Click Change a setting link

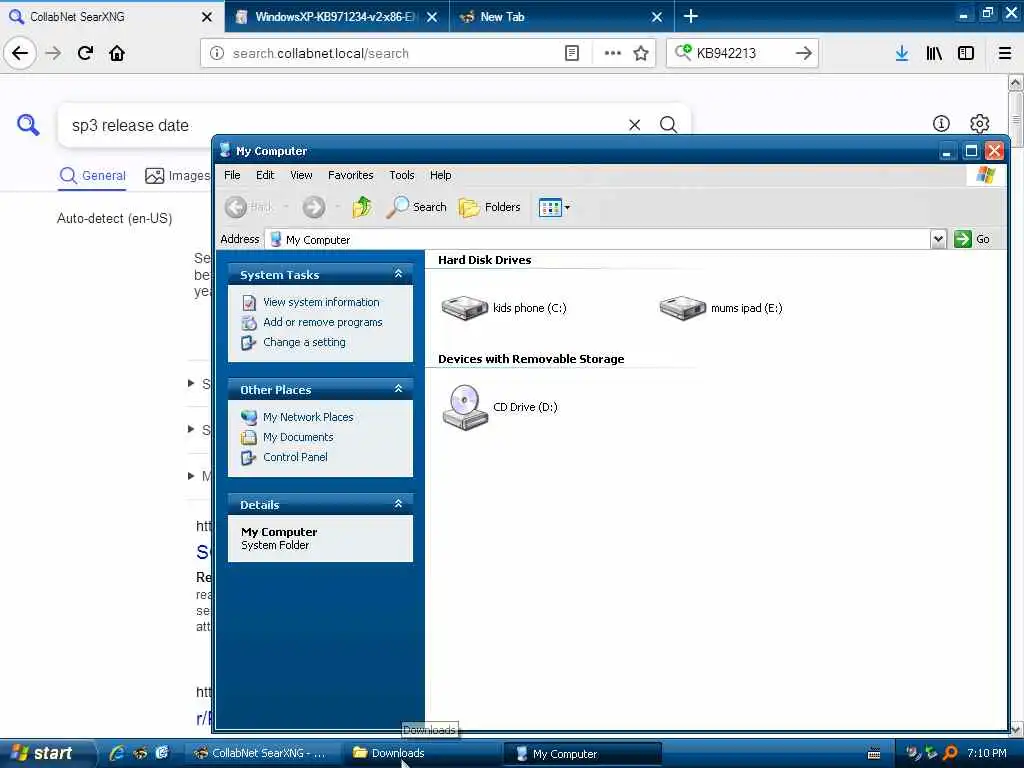click(304, 342)
